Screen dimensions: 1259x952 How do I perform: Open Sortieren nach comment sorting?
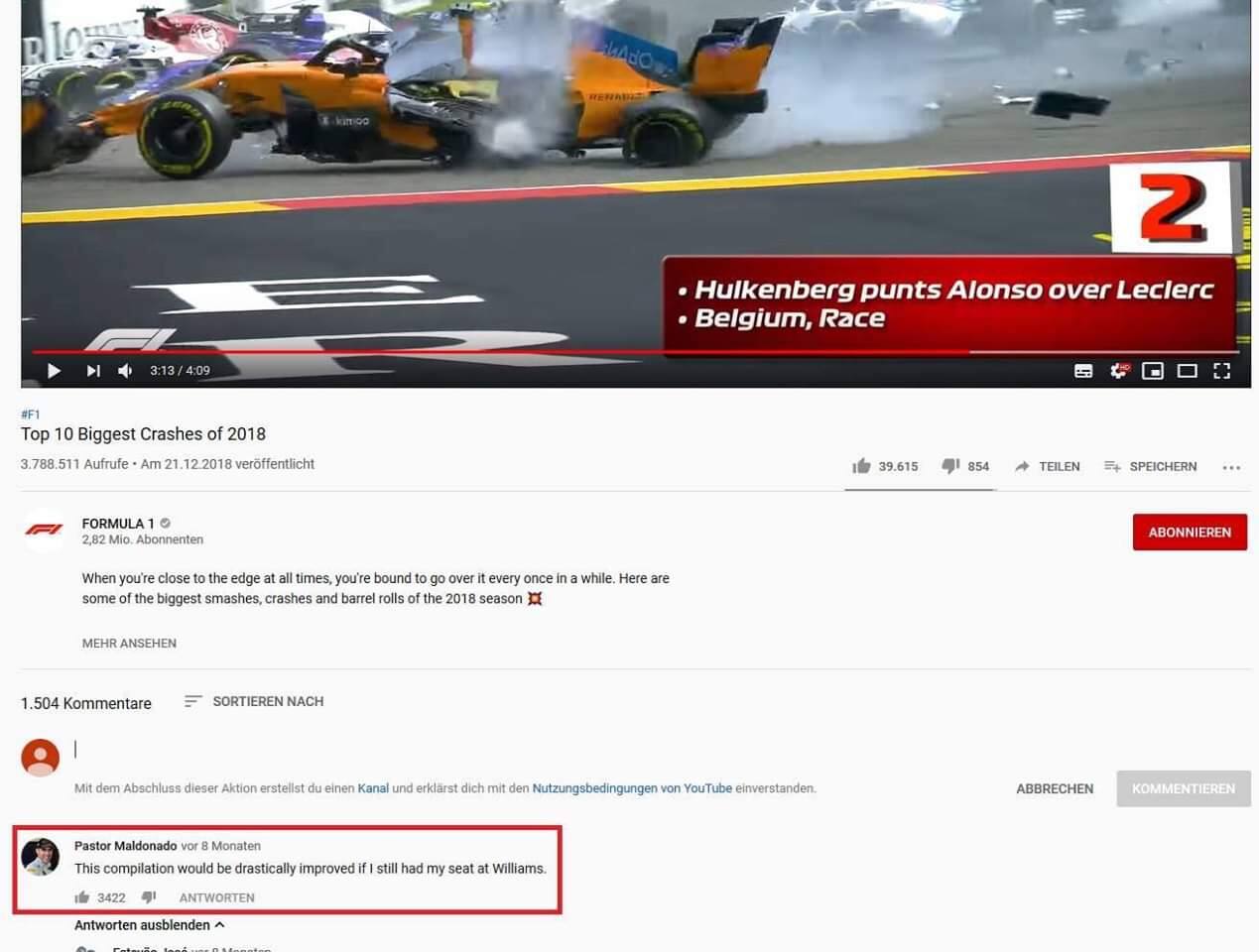coord(254,701)
